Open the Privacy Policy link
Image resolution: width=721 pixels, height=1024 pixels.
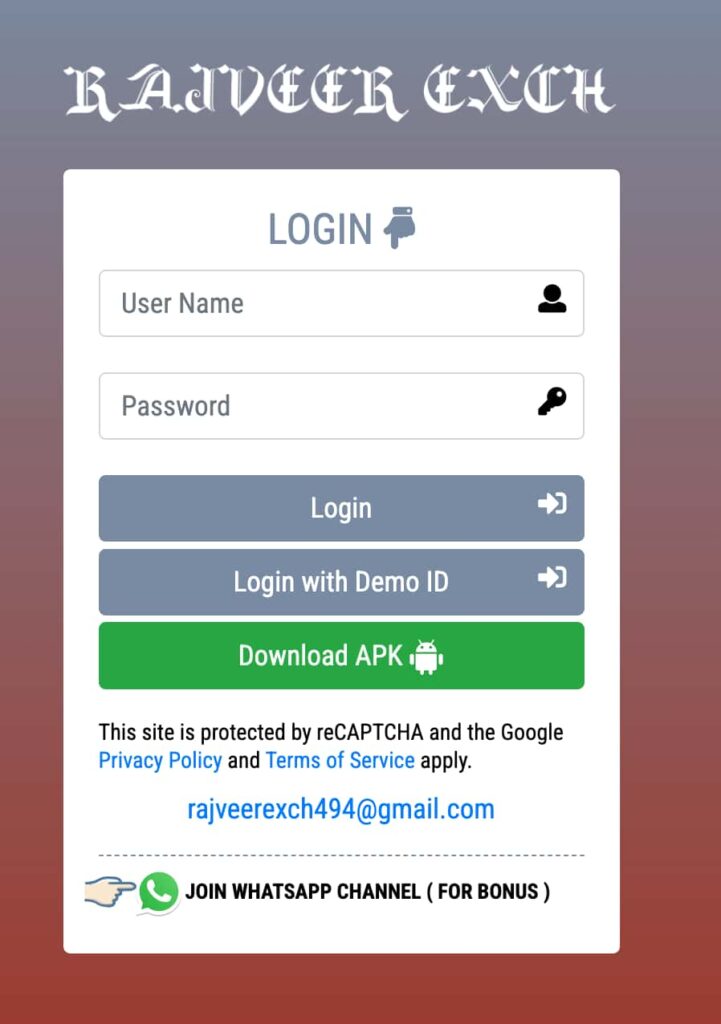(x=160, y=760)
